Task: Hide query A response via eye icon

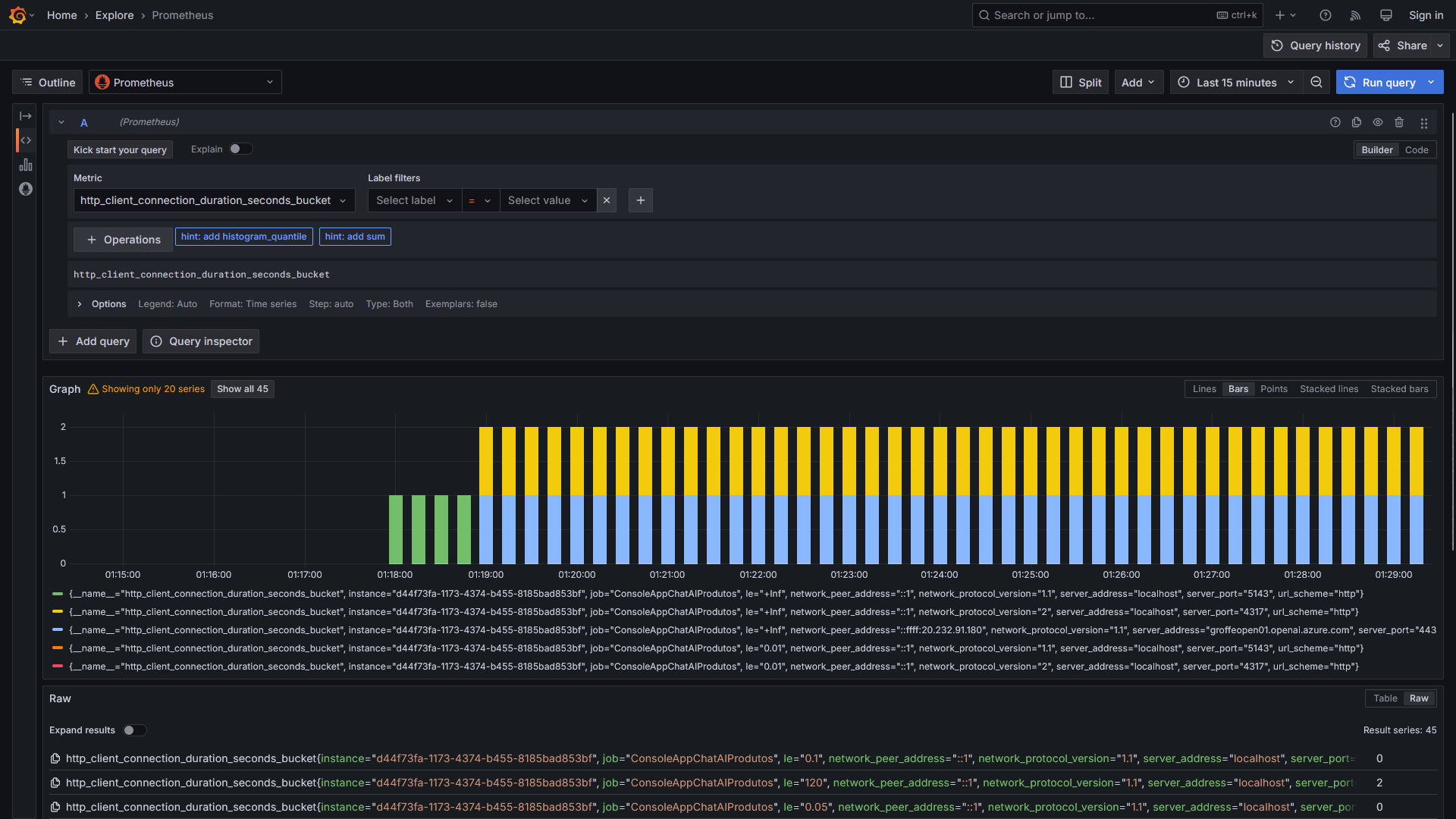Action: tap(1378, 122)
